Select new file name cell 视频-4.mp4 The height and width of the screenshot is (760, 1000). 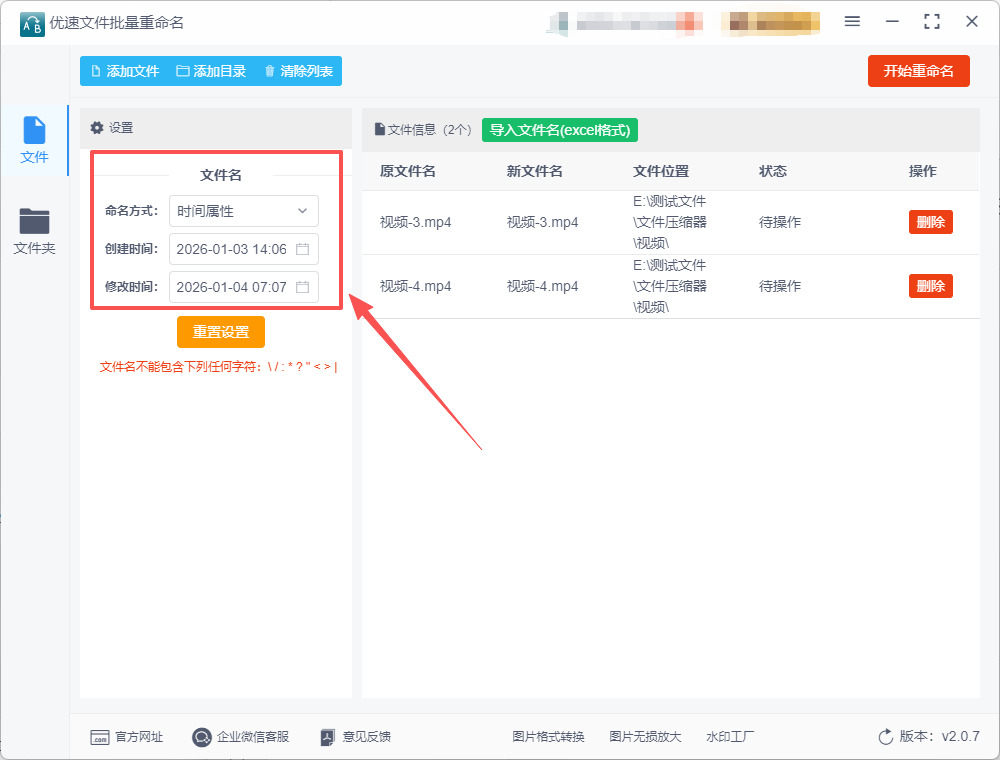coord(542,286)
